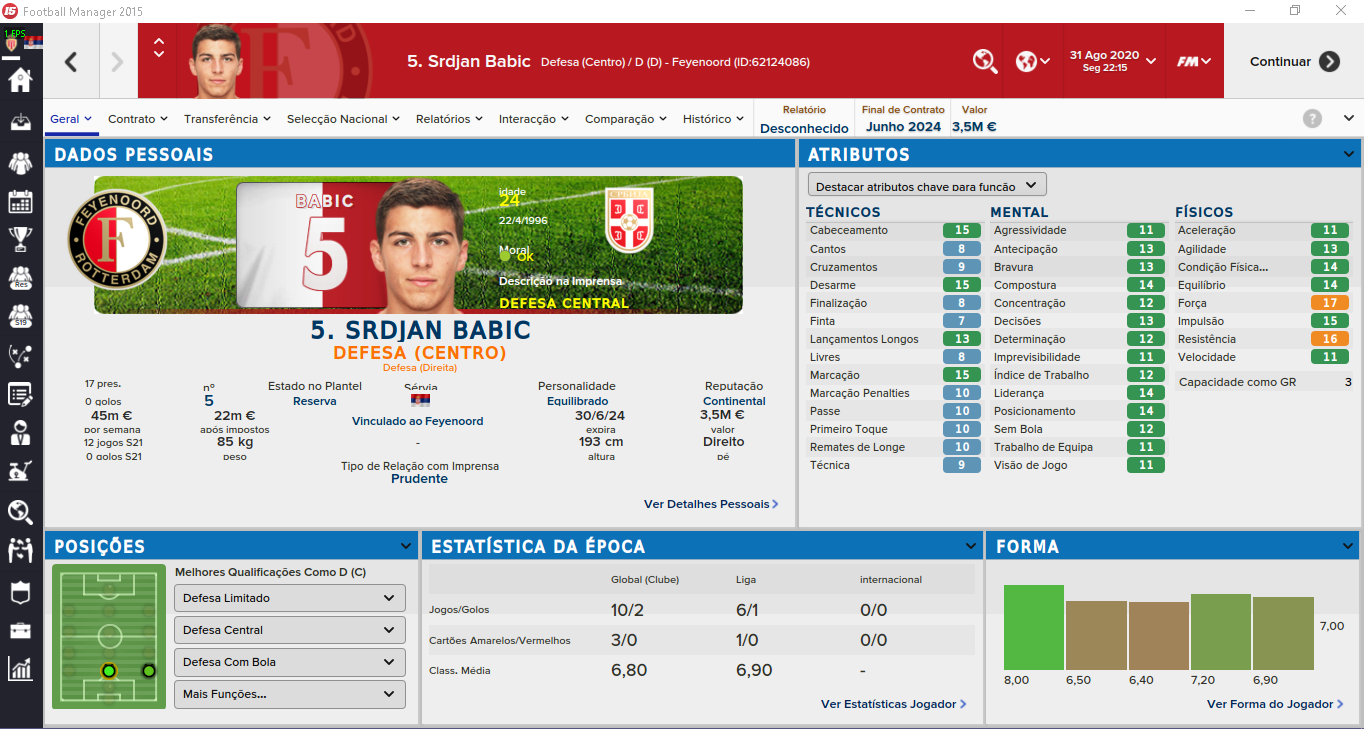Image resolution: width=1364 pixels, height=729 pixels.
Task: Click the Serbia national team crest
Action: (630, 220)
